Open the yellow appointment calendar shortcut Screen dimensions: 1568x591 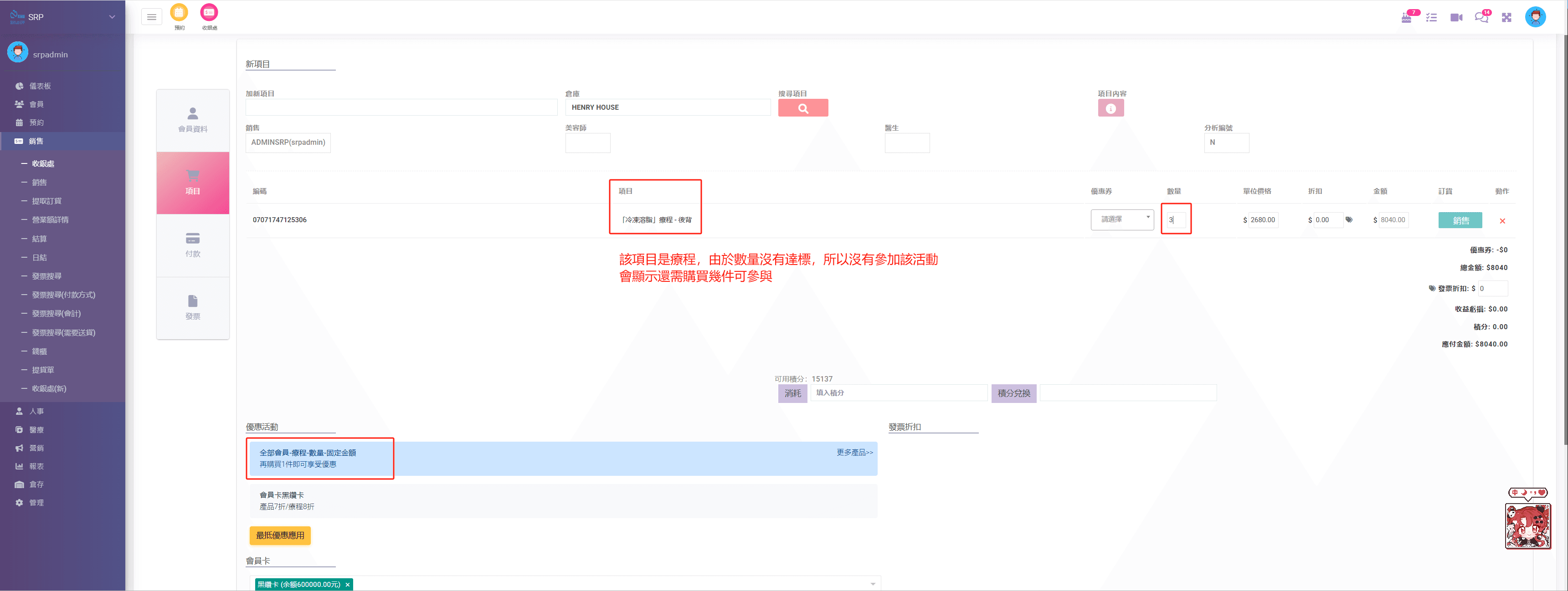(x=179, y=13)
